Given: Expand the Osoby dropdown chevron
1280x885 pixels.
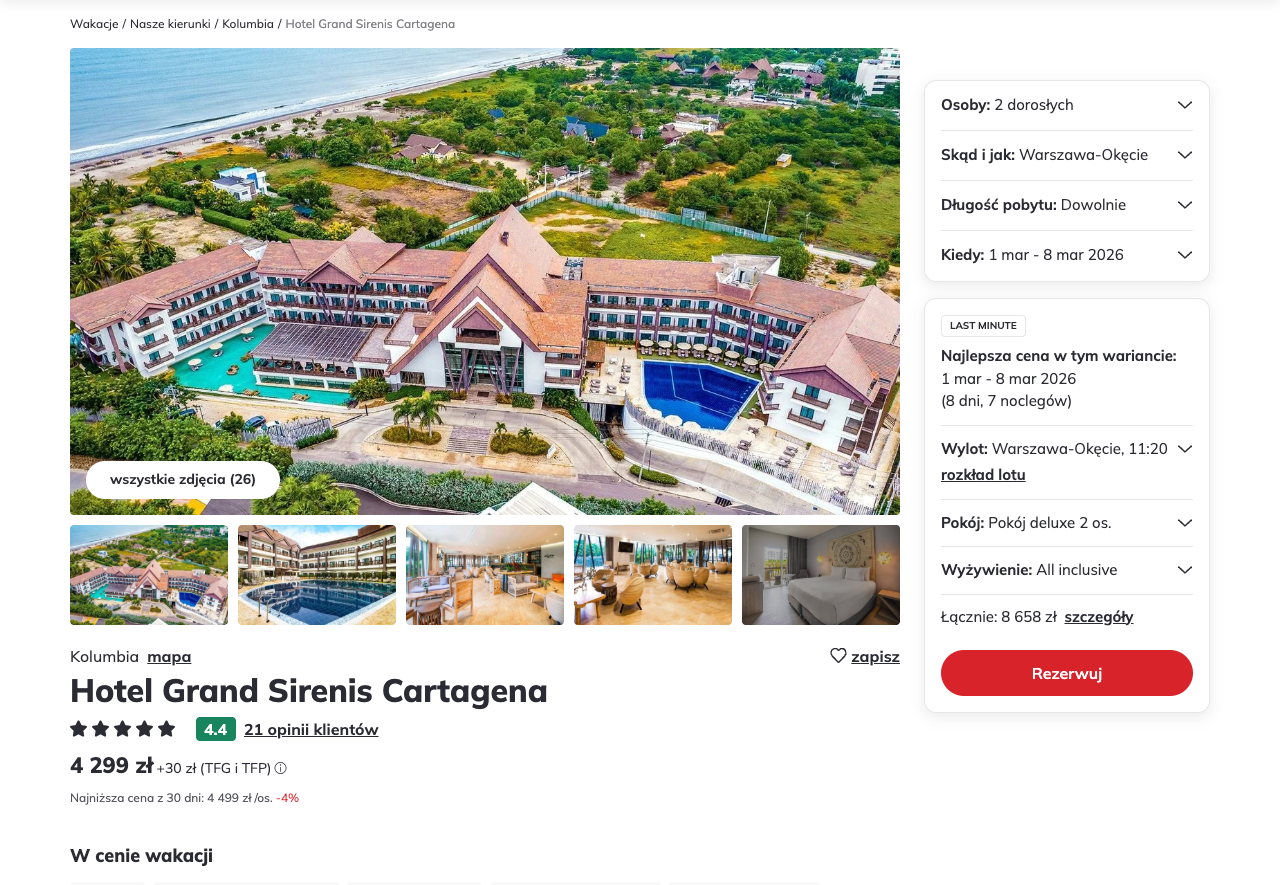Looking at the screenshot, I should pyautogui.click(x=1185, y=105).
